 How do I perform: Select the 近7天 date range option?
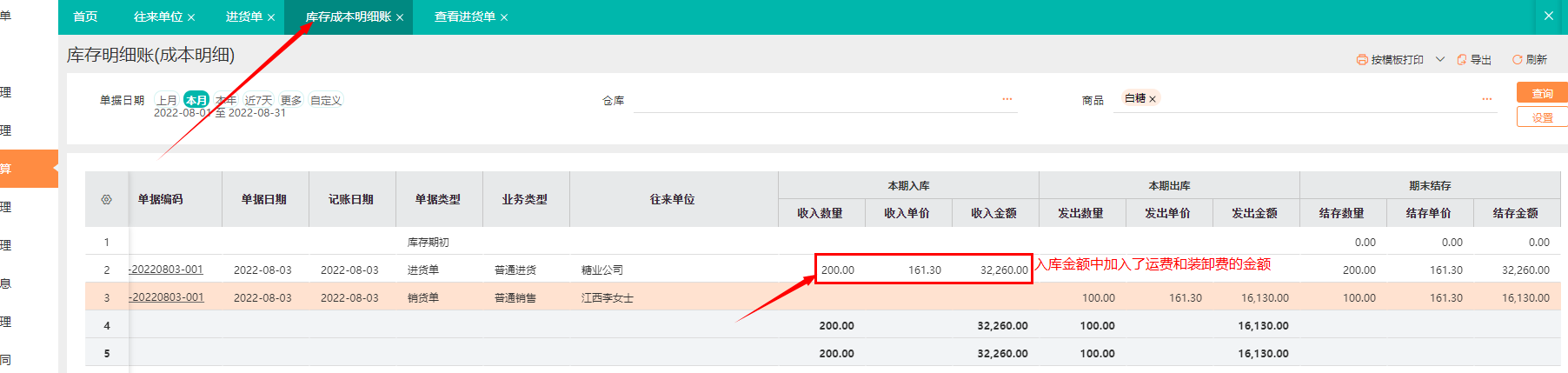coord(258,100)
